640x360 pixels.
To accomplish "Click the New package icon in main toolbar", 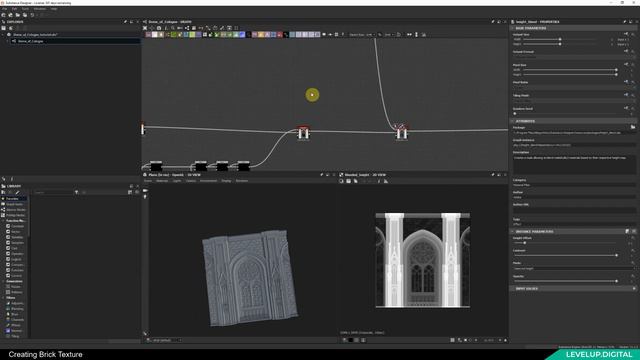I will 4,15.
